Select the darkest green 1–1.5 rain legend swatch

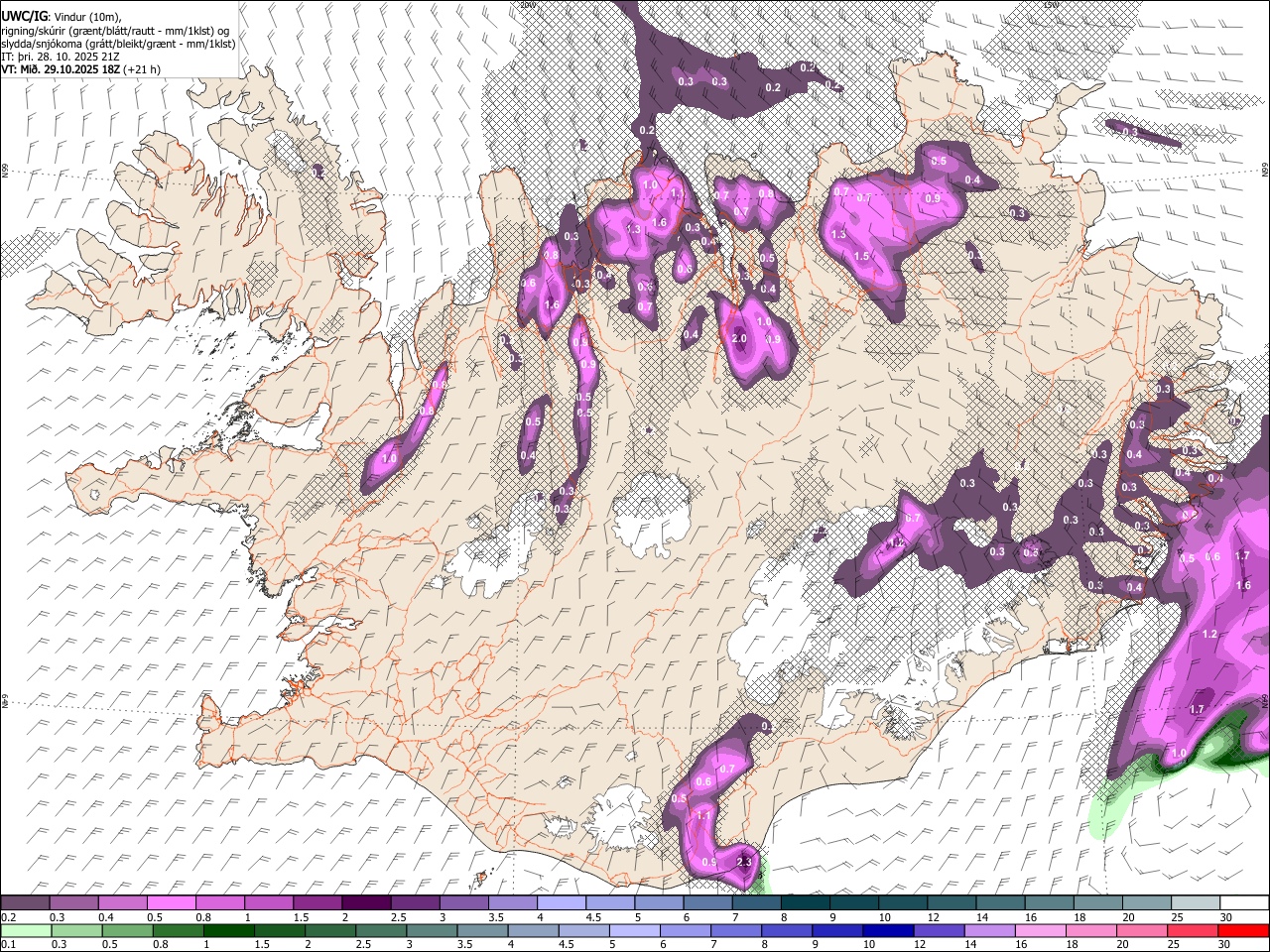click(228, 930)
